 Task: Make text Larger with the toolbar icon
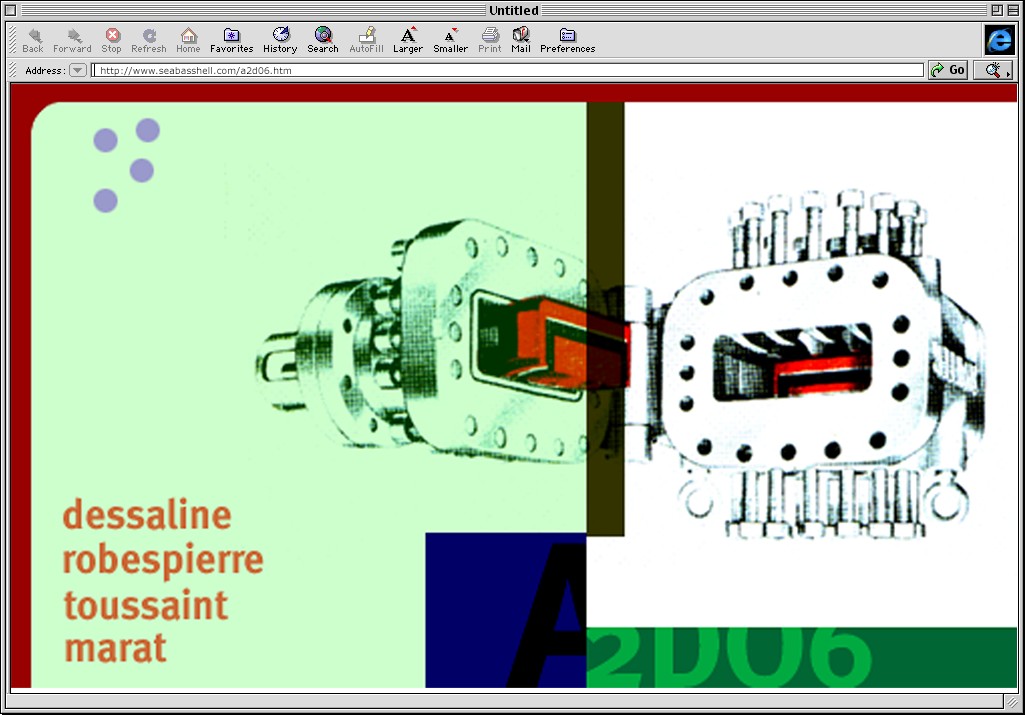(x=408, y=40)
